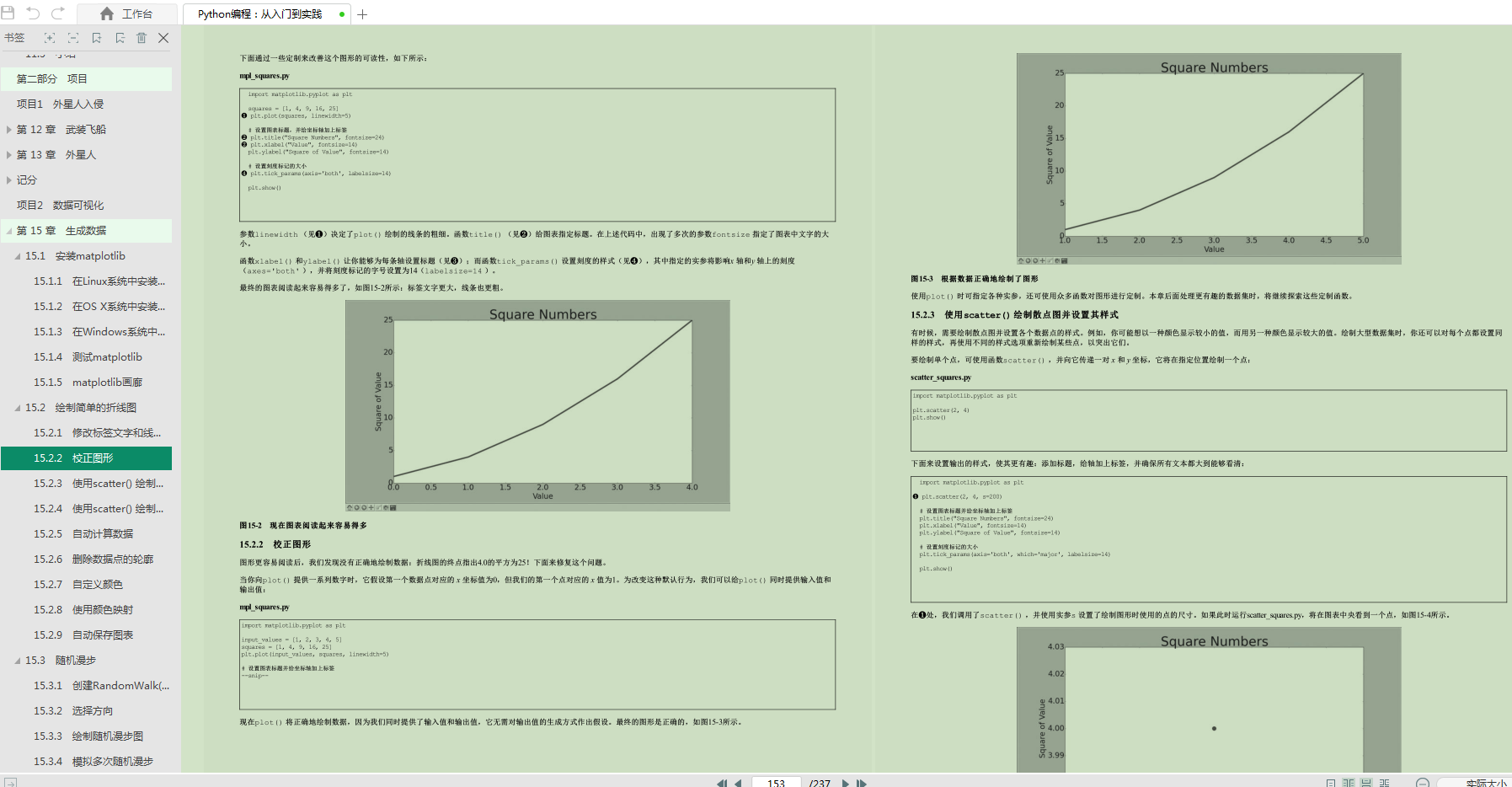Switch to two-page view icon
The height and width of the screenshot is (787, 1512).
tap(1349, 783)
